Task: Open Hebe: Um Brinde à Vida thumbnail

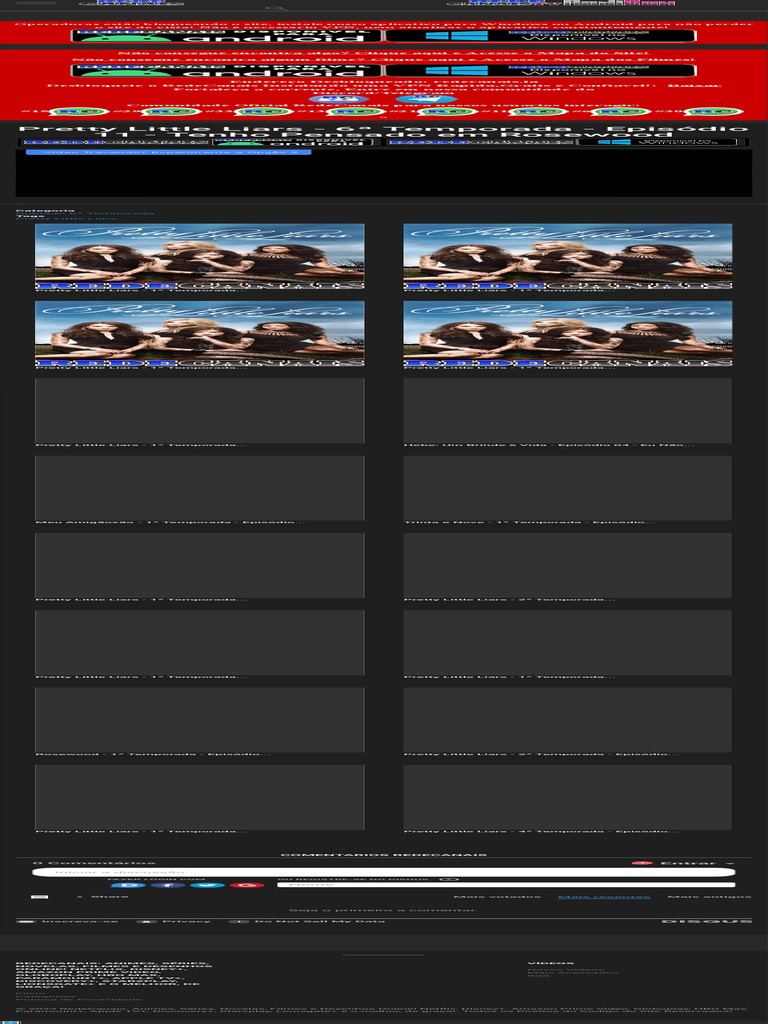Action: point(568,410)
